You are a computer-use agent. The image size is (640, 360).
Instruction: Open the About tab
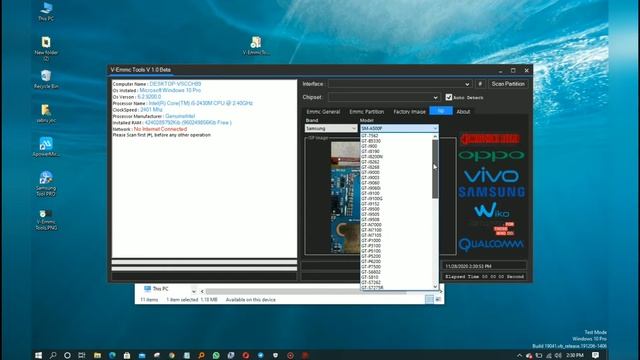coord(463,111)
